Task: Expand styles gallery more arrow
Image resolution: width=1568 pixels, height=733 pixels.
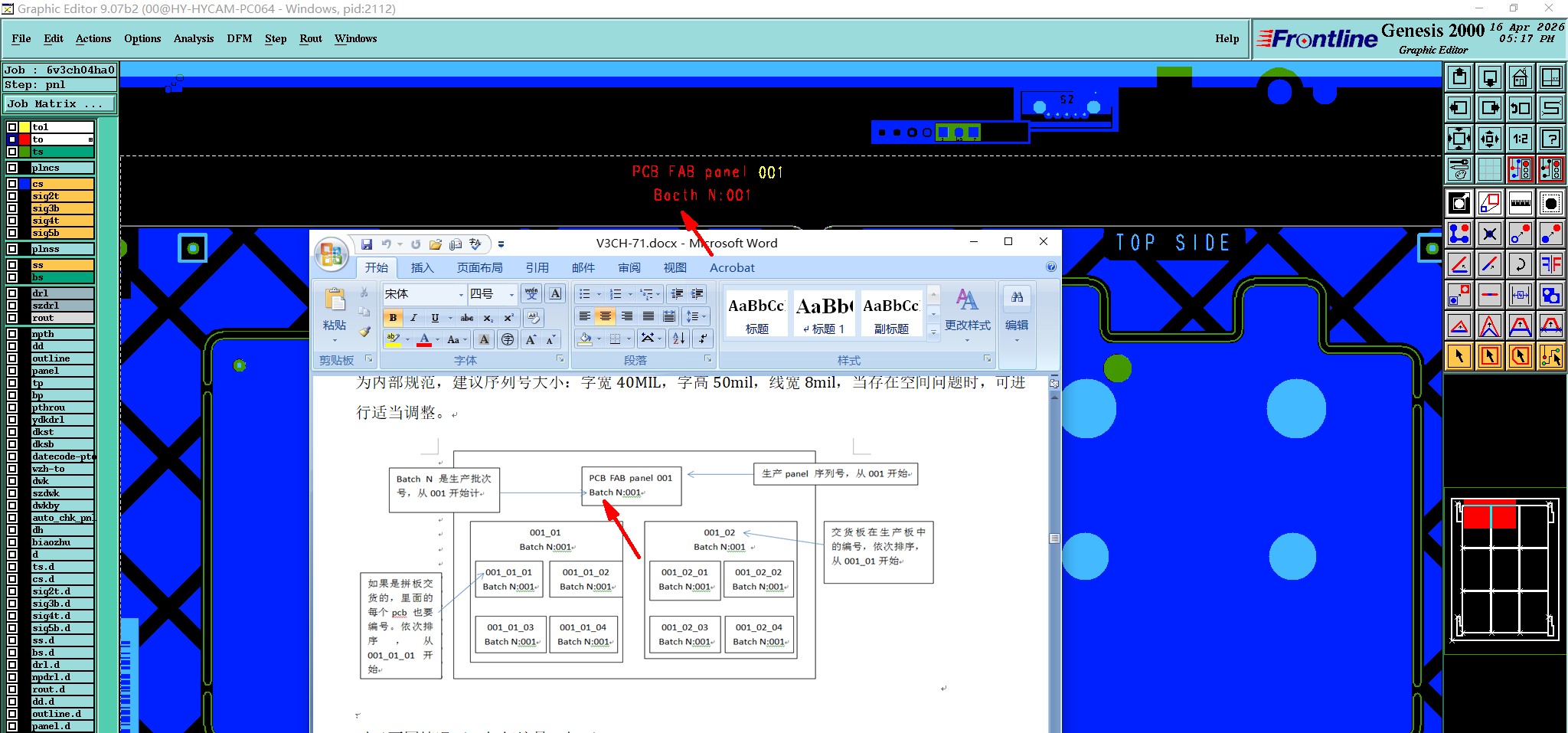Action: [933, 332]
